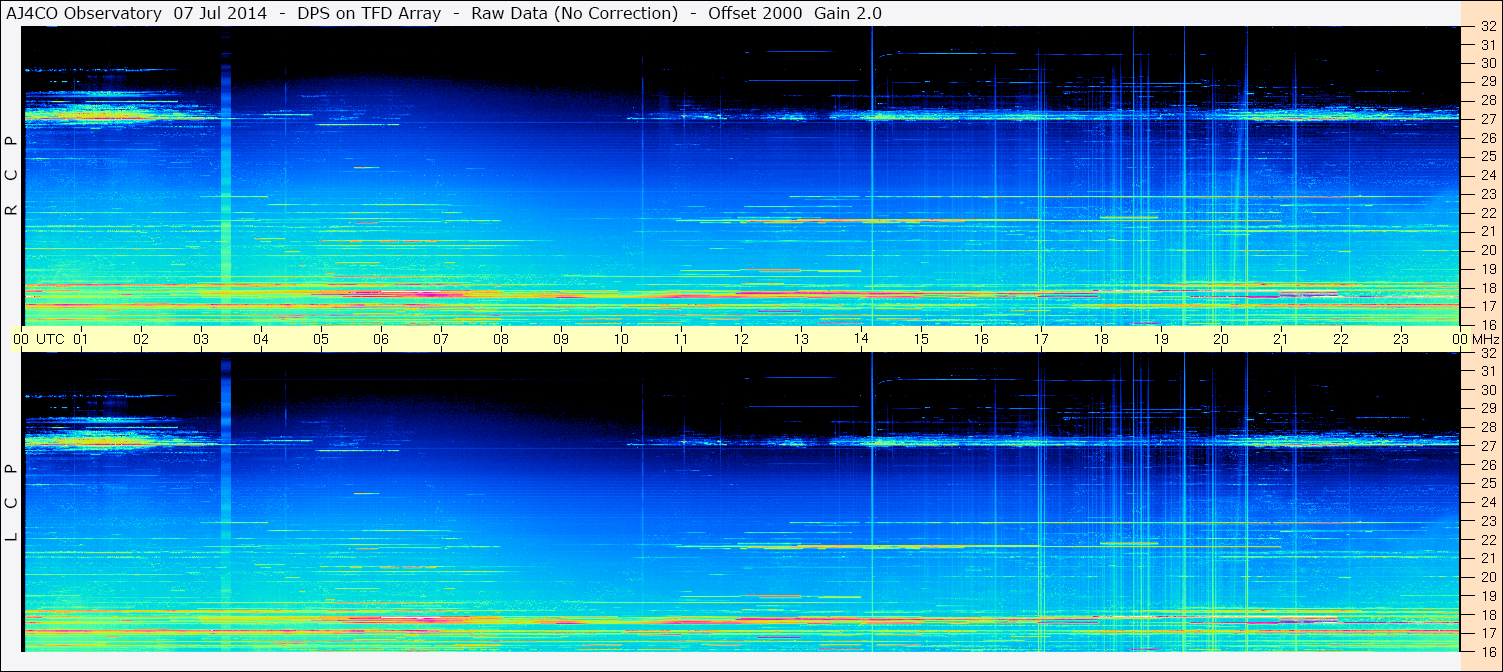Select the 23 hour marker on time axis

coord(1400,339)
